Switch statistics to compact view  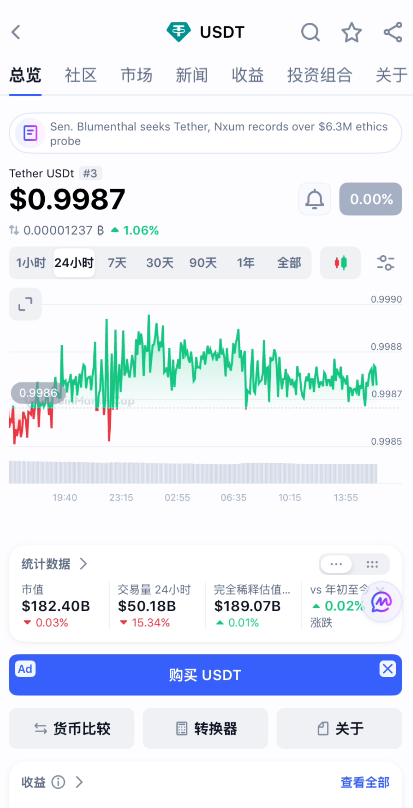(336, 564)
